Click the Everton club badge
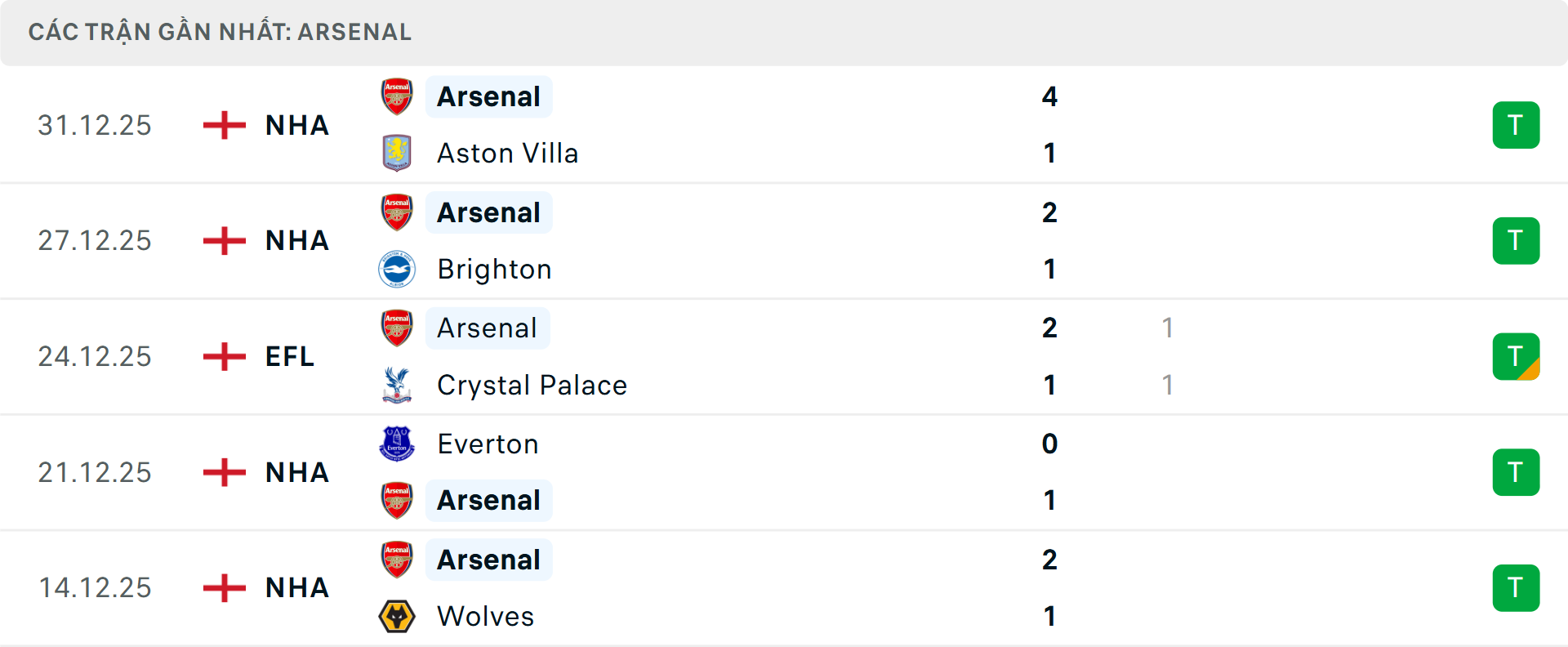This screenshot has height=647, width=1568. 397,444
